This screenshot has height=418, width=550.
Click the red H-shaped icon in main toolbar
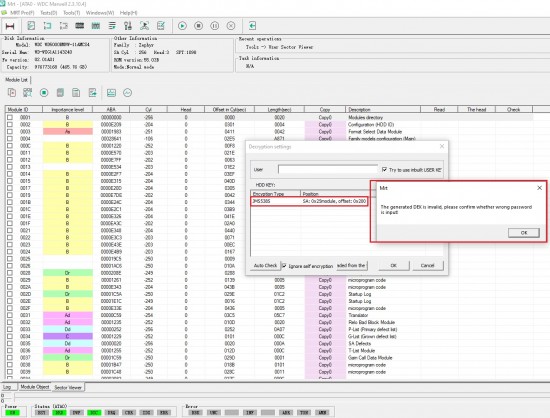(10, 26)
